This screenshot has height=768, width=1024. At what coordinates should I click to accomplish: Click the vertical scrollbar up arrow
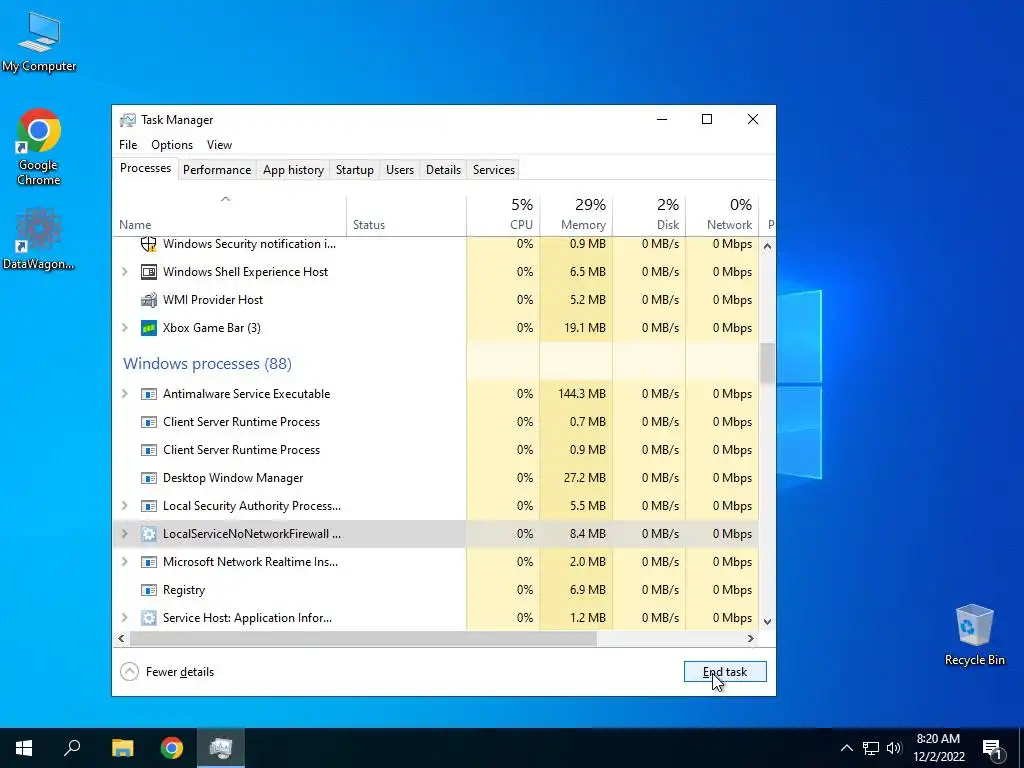tap(767, 246)
